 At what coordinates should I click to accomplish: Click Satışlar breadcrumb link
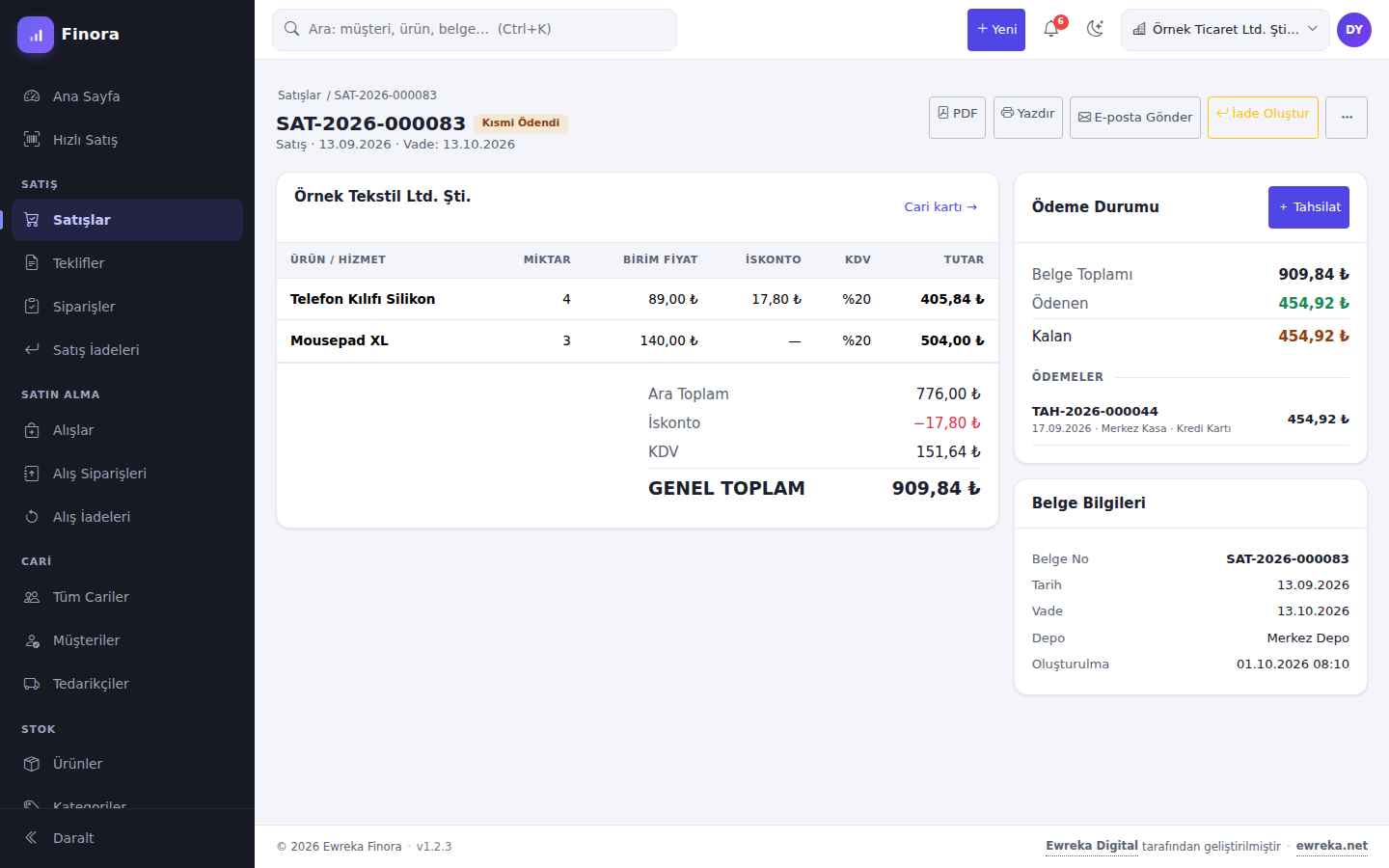[299, 95]
